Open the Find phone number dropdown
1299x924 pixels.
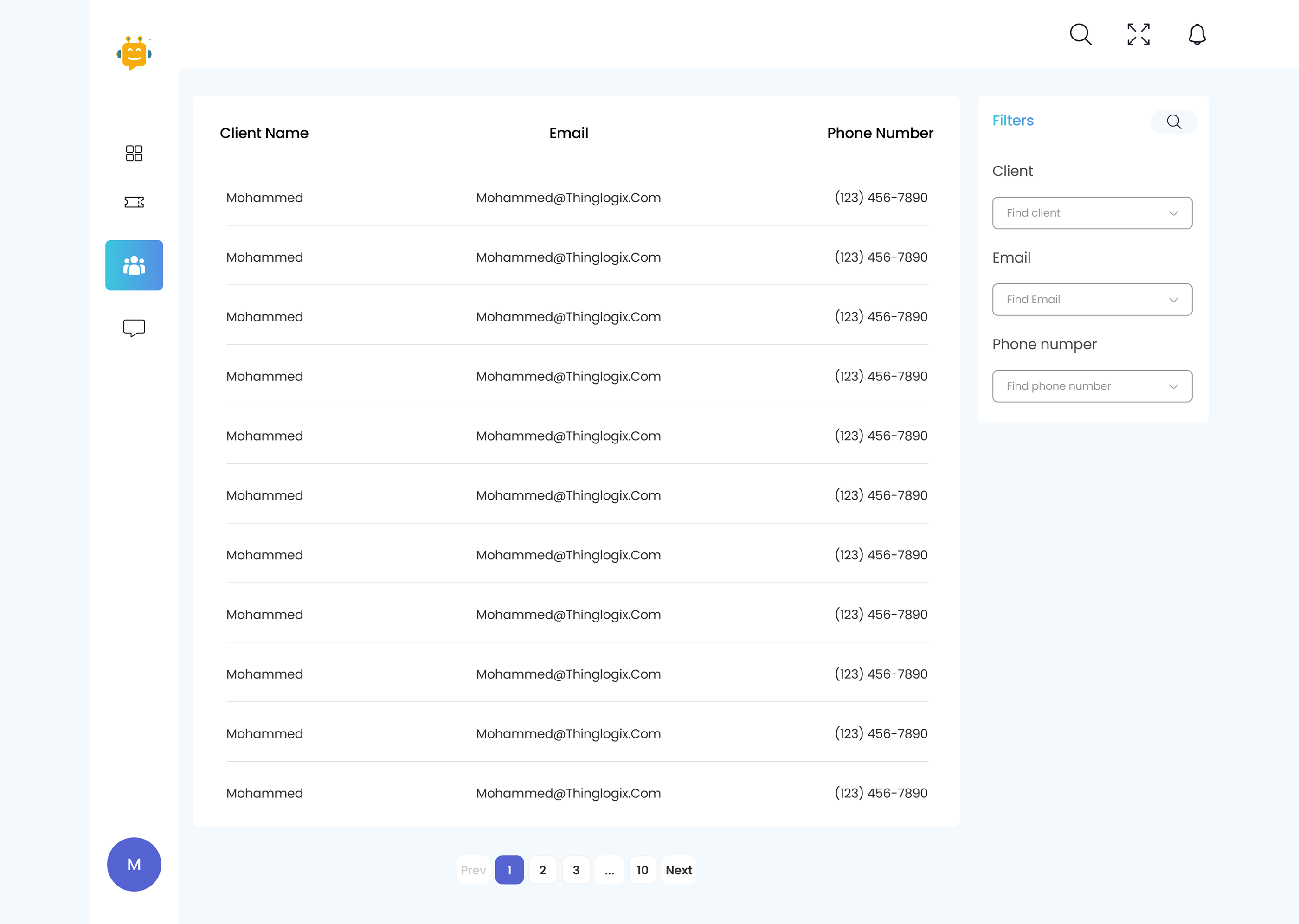(x=1091, y=386)
